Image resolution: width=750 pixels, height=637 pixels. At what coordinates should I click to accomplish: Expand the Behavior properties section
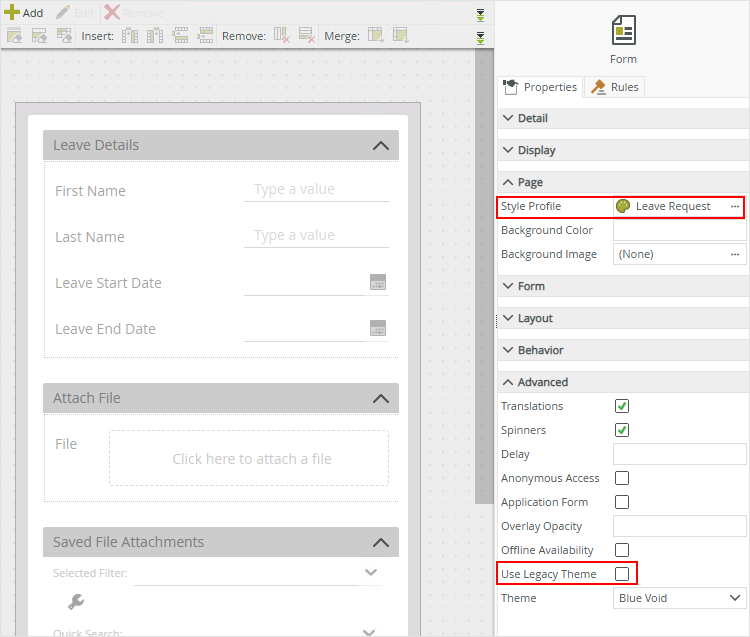pos(540,350)
